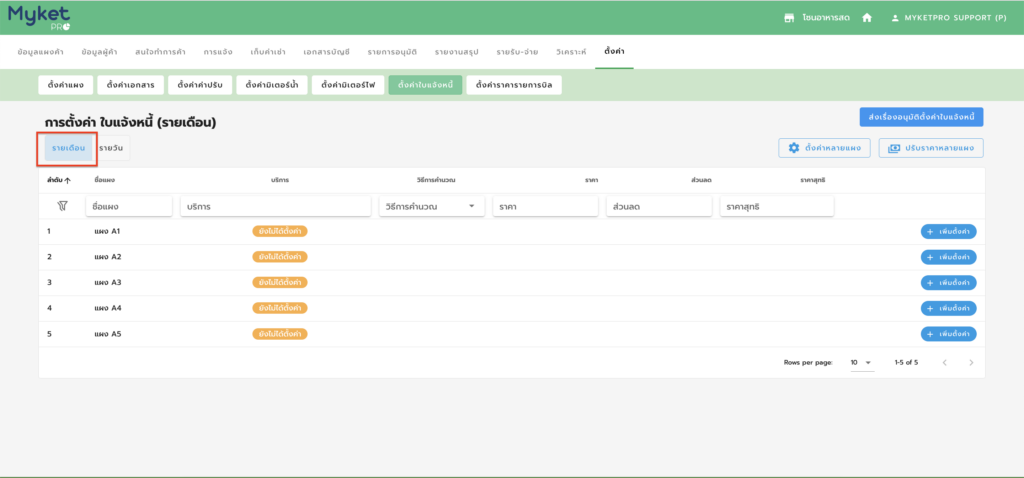Go to home via house icon

867,18
